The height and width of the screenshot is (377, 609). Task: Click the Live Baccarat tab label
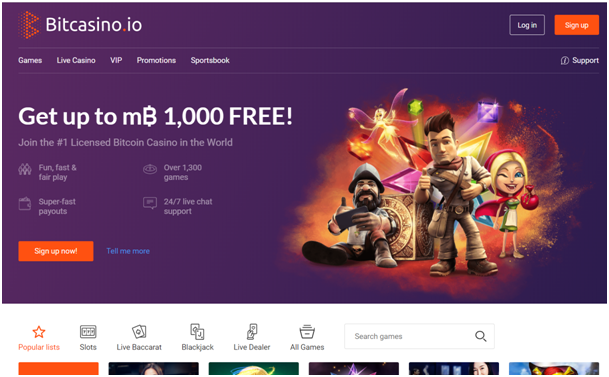click(x=139, y=347)
